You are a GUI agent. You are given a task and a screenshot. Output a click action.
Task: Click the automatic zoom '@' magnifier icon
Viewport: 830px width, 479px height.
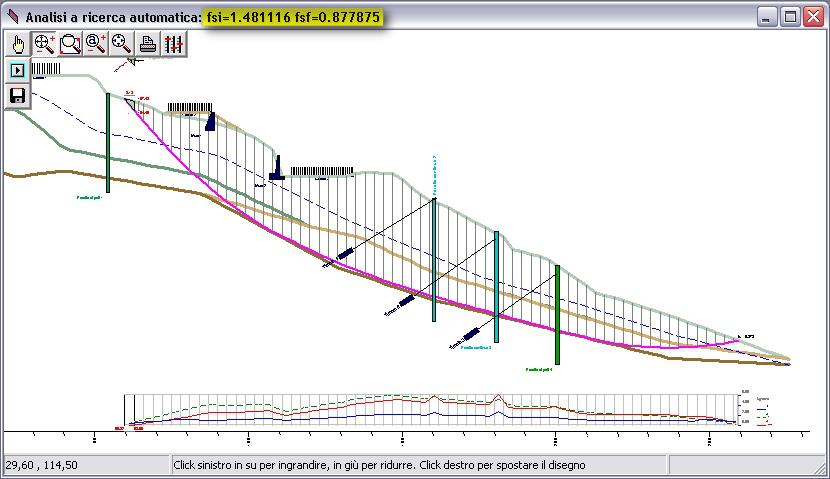96,43
